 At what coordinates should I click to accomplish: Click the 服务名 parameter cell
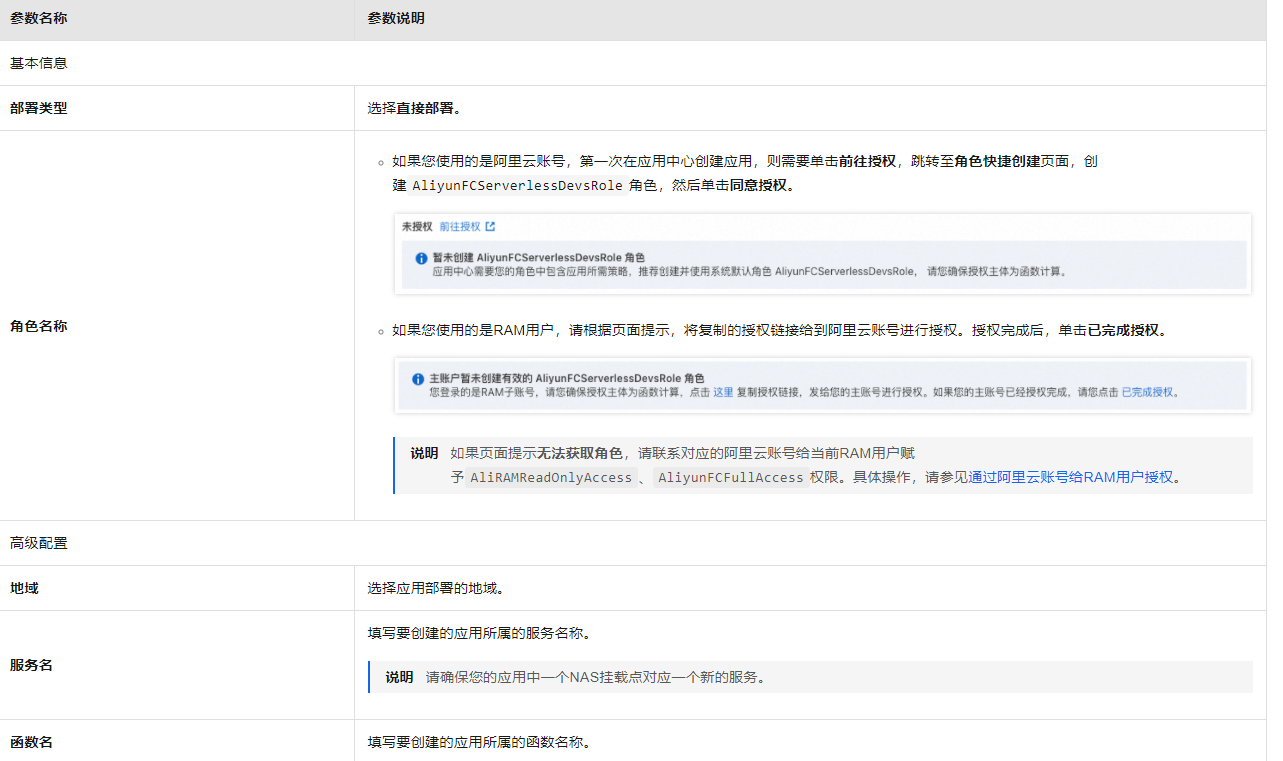tap(177, 665)
